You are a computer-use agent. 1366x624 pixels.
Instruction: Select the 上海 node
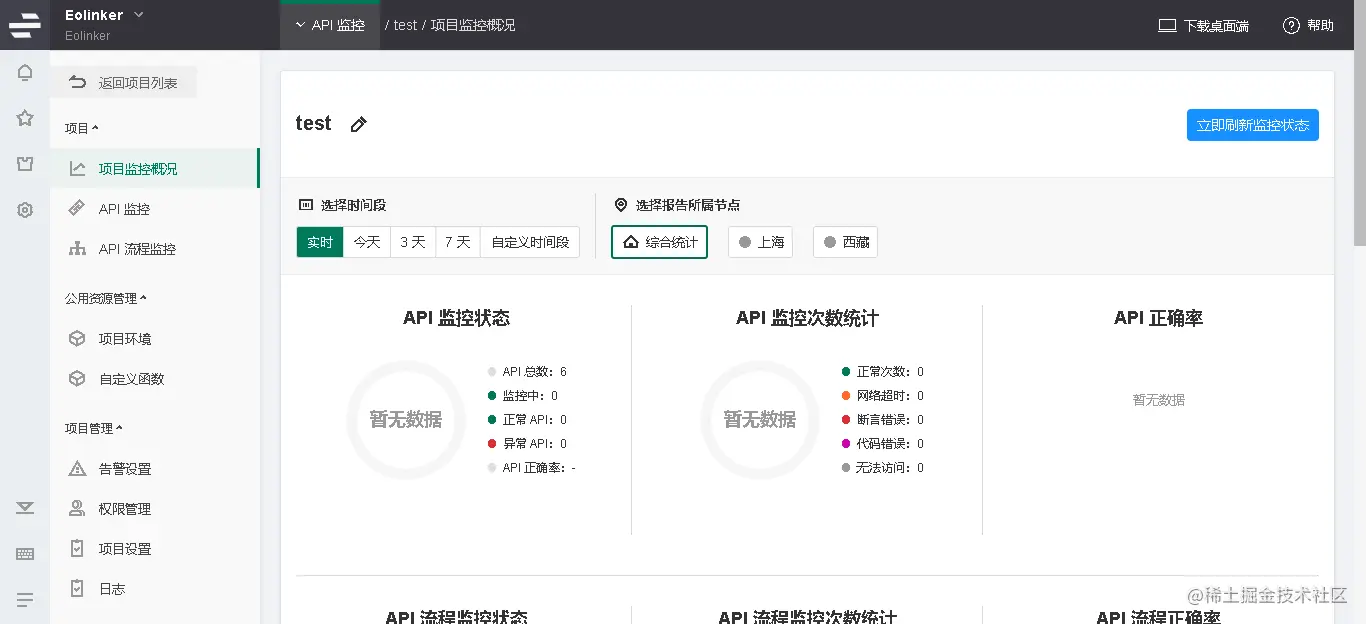760,242
